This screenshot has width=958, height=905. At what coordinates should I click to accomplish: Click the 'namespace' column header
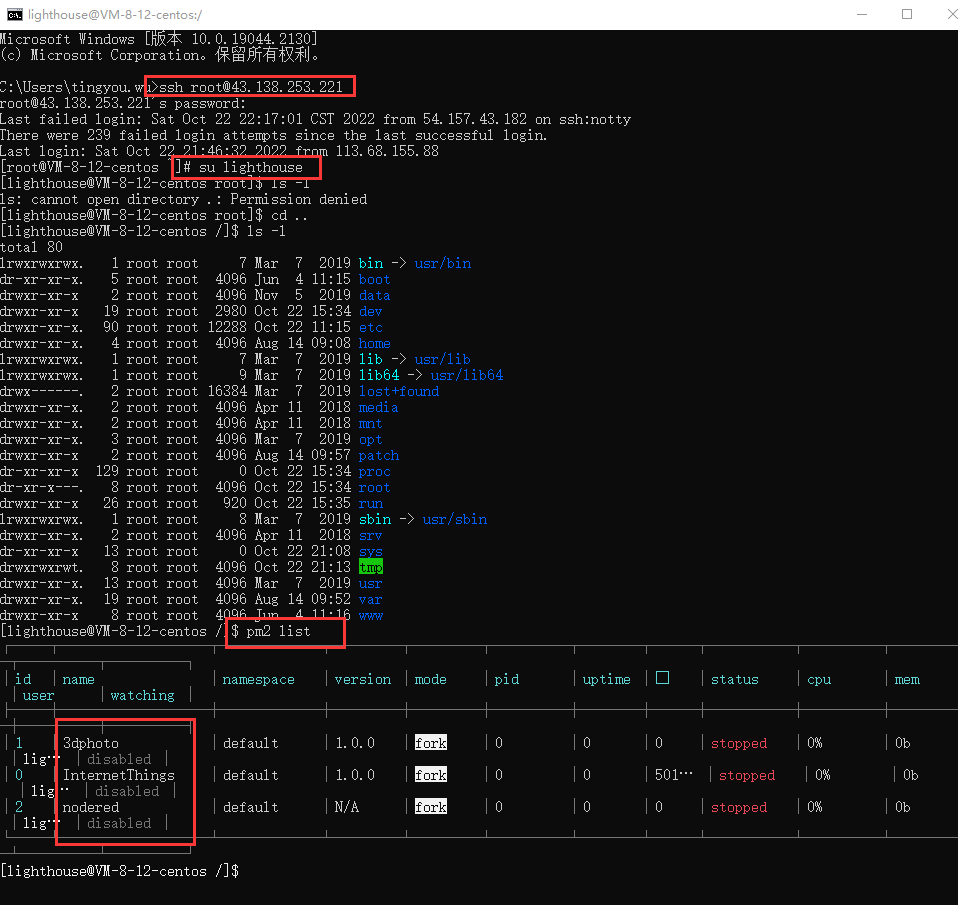258,680
